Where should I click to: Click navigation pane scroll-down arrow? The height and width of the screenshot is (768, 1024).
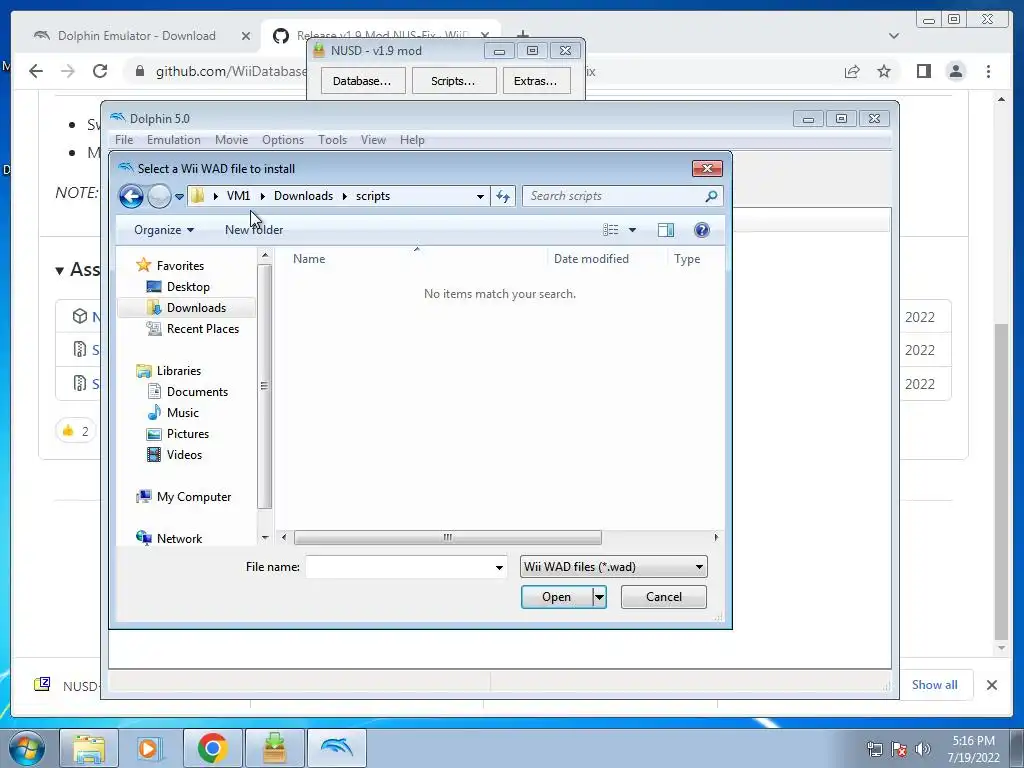(265, 537)
